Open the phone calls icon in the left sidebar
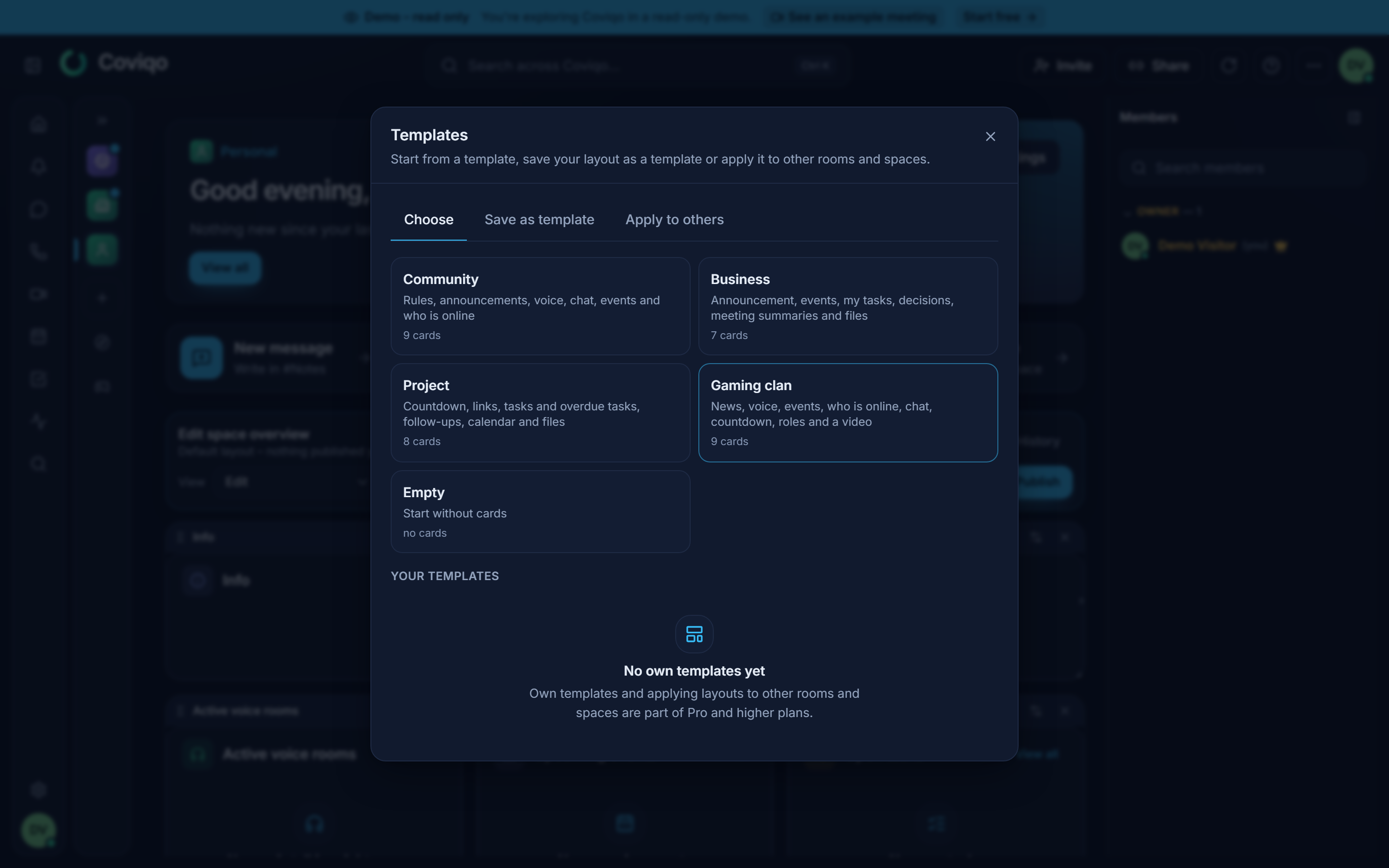The image size is (1389, 868). (39, 251)
